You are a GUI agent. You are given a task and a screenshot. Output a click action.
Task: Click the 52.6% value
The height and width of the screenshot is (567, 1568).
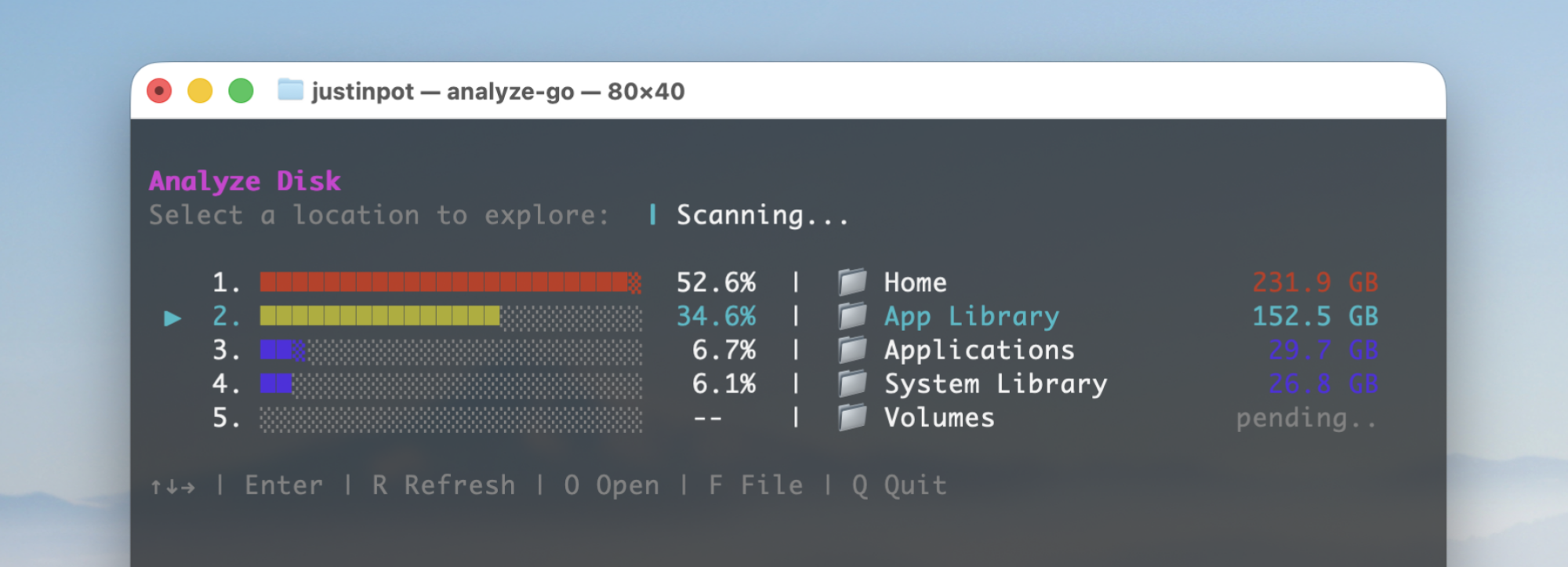pos(717,282)
